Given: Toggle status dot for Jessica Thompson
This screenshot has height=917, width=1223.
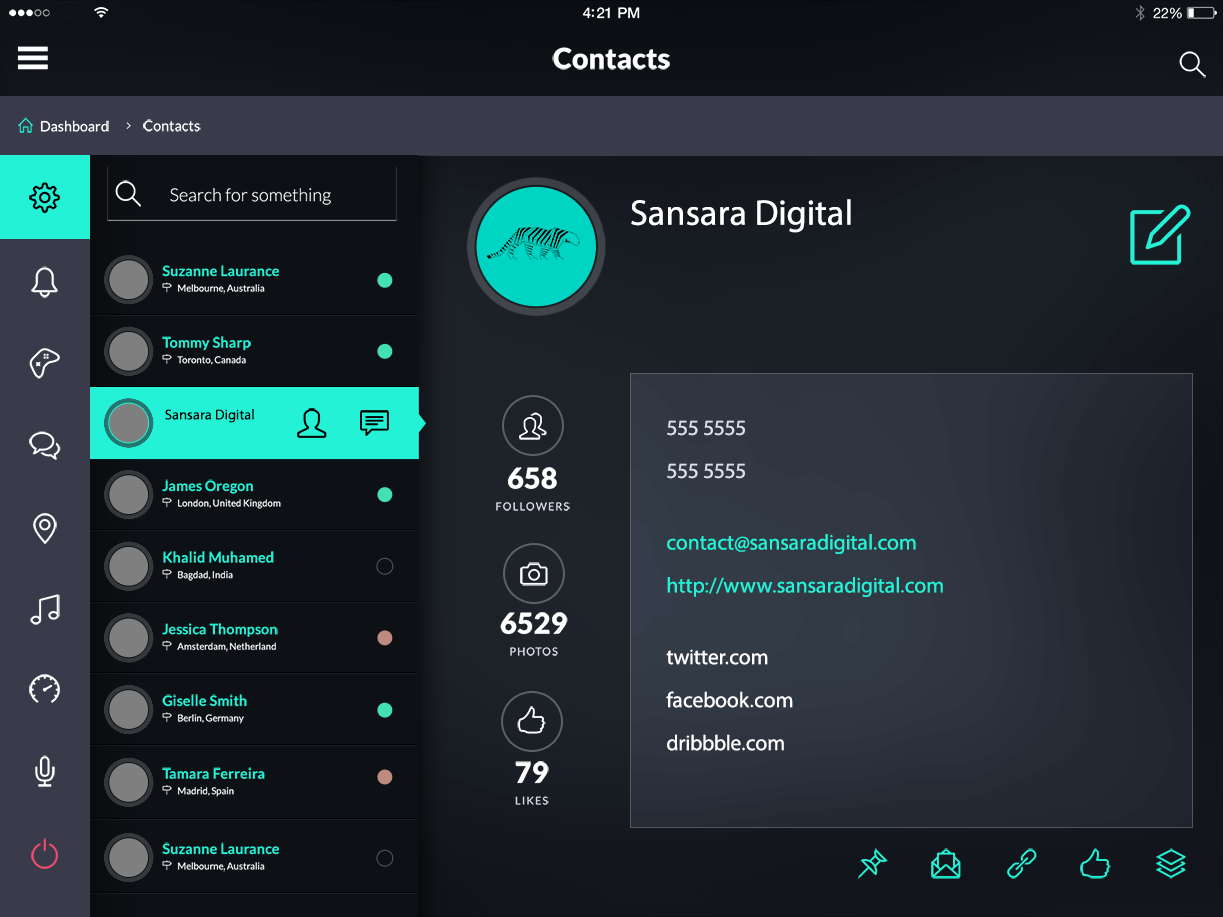Looking at the screenshot, I should point(384,638).
